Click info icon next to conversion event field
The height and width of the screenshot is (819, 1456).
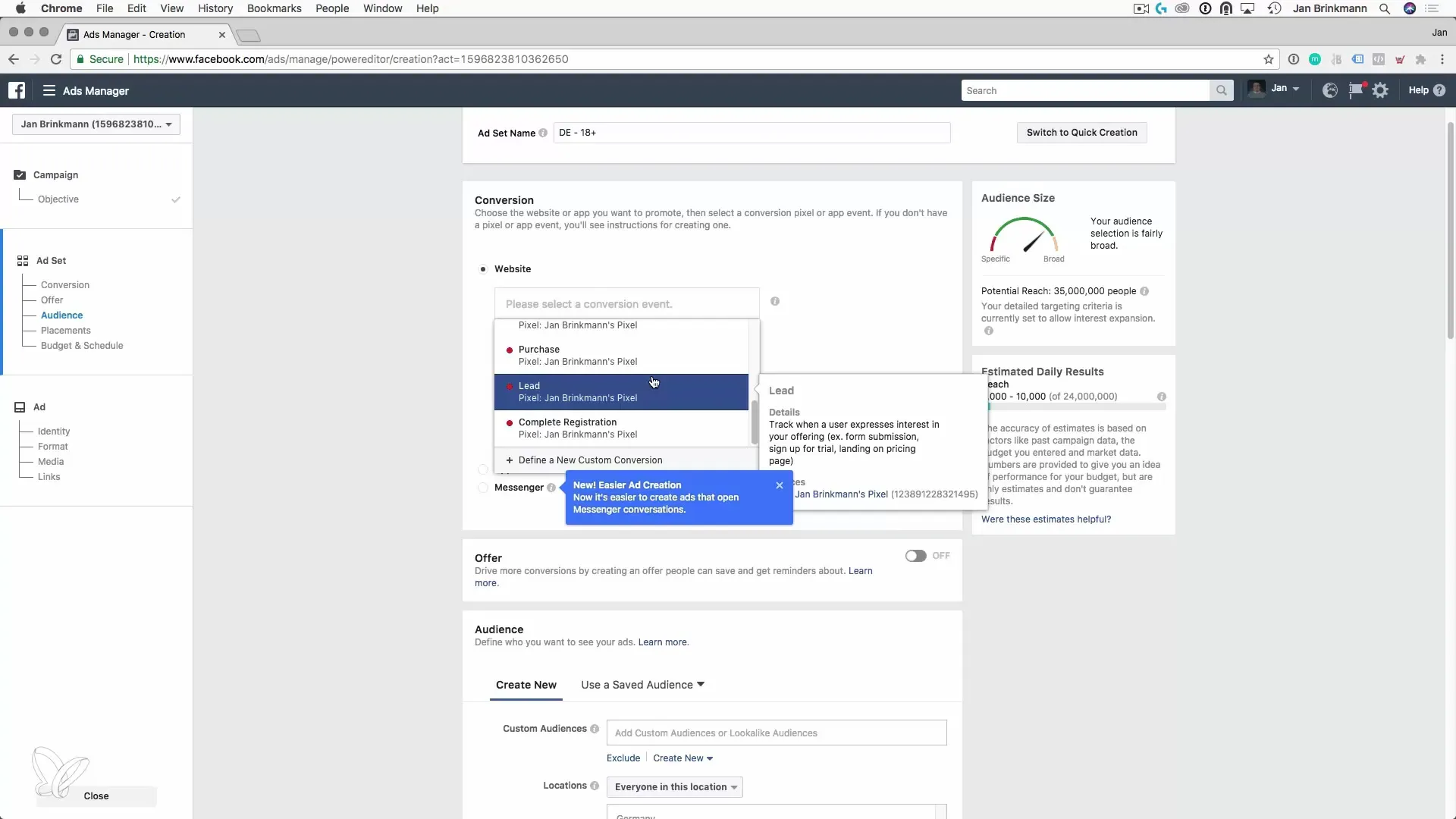(775, 301)
